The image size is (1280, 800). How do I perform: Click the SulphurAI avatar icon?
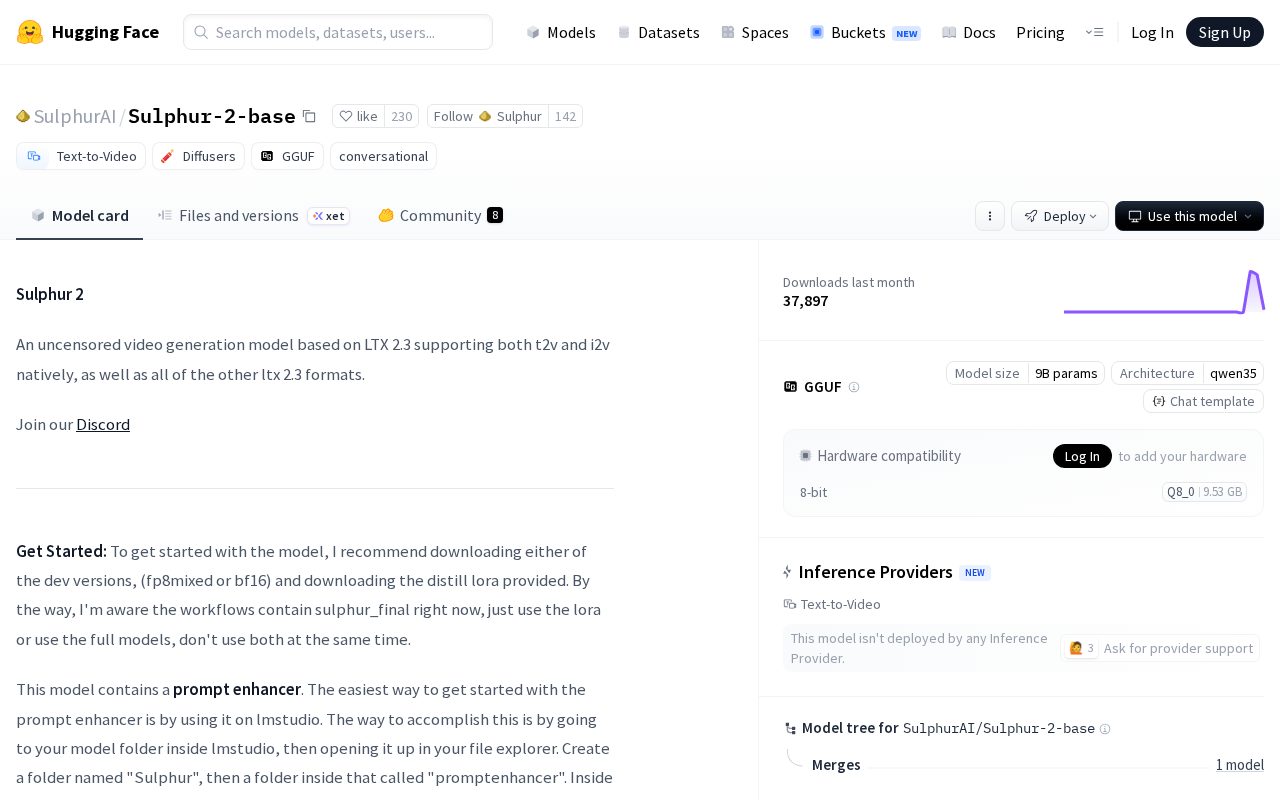tap(23, 116)
